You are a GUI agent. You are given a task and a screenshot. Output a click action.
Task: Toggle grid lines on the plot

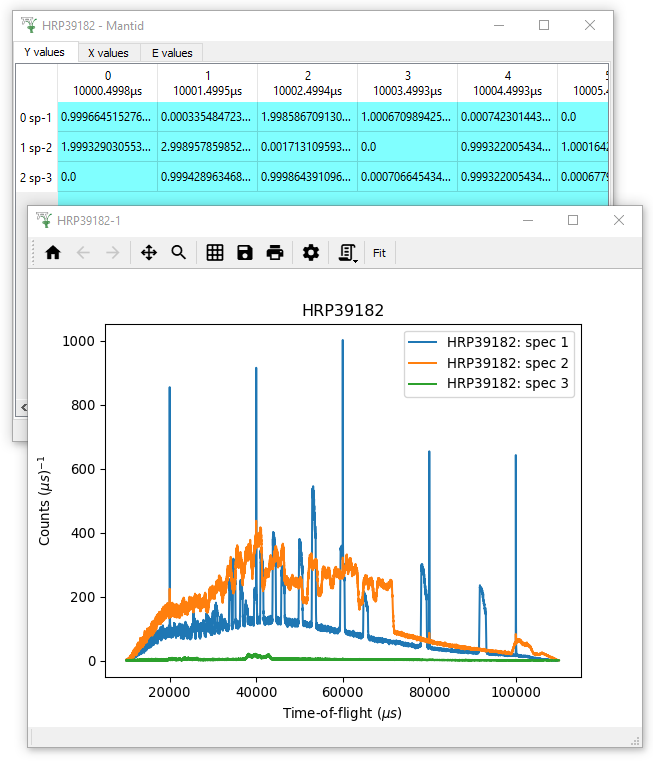pos(215,253)
